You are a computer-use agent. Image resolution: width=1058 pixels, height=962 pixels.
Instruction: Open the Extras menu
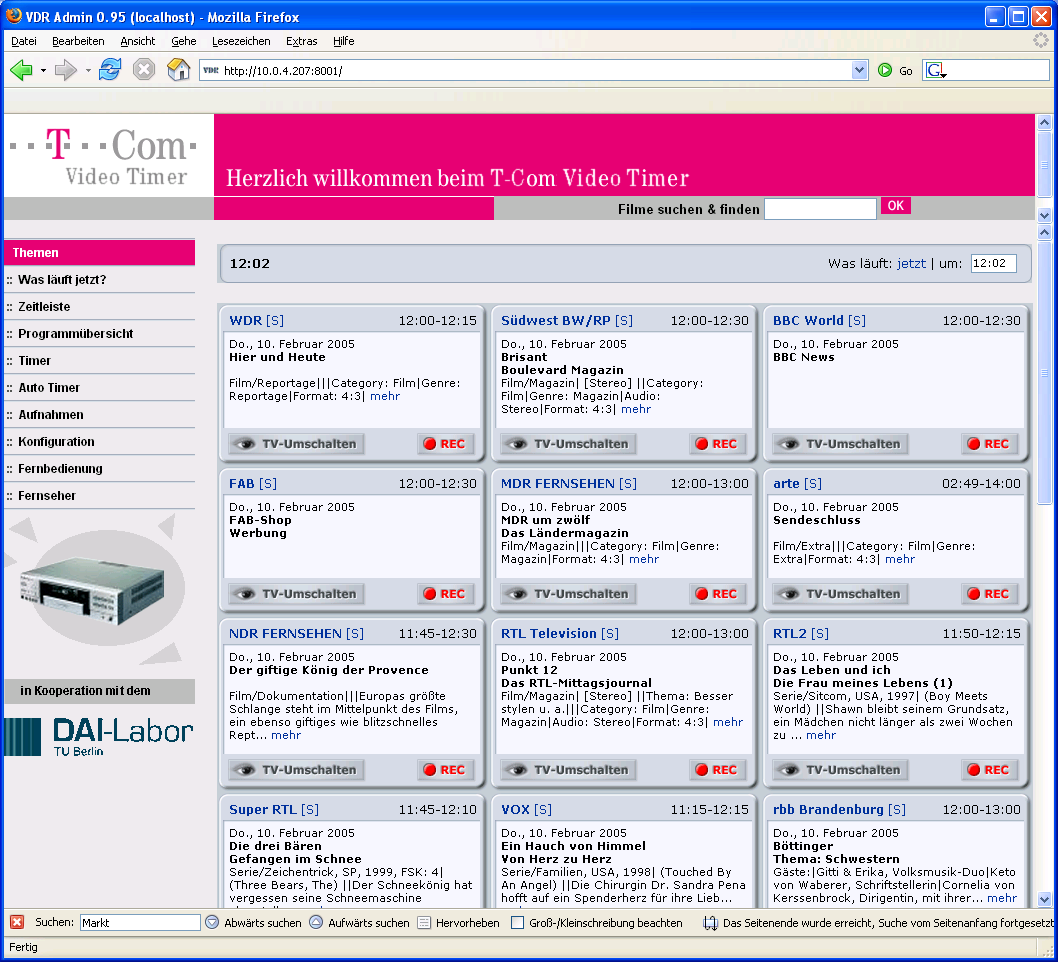(302, 41)
